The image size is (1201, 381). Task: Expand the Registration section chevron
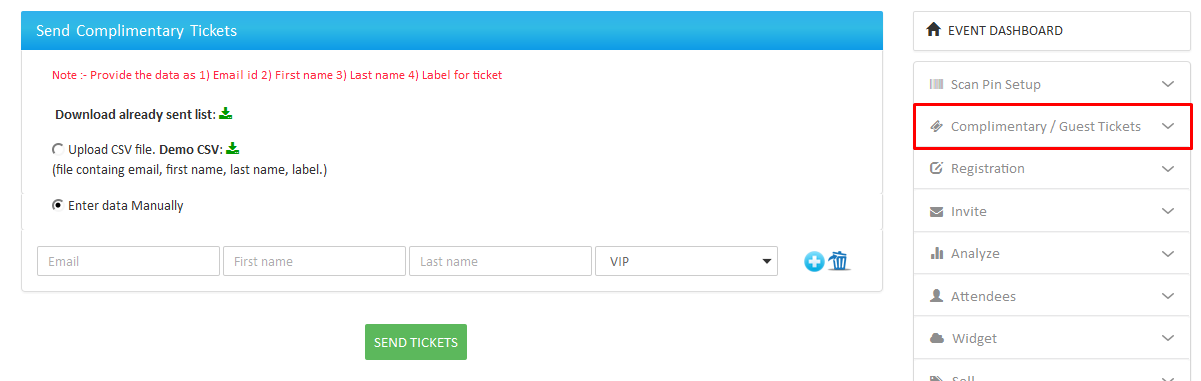coord(1167,169)
